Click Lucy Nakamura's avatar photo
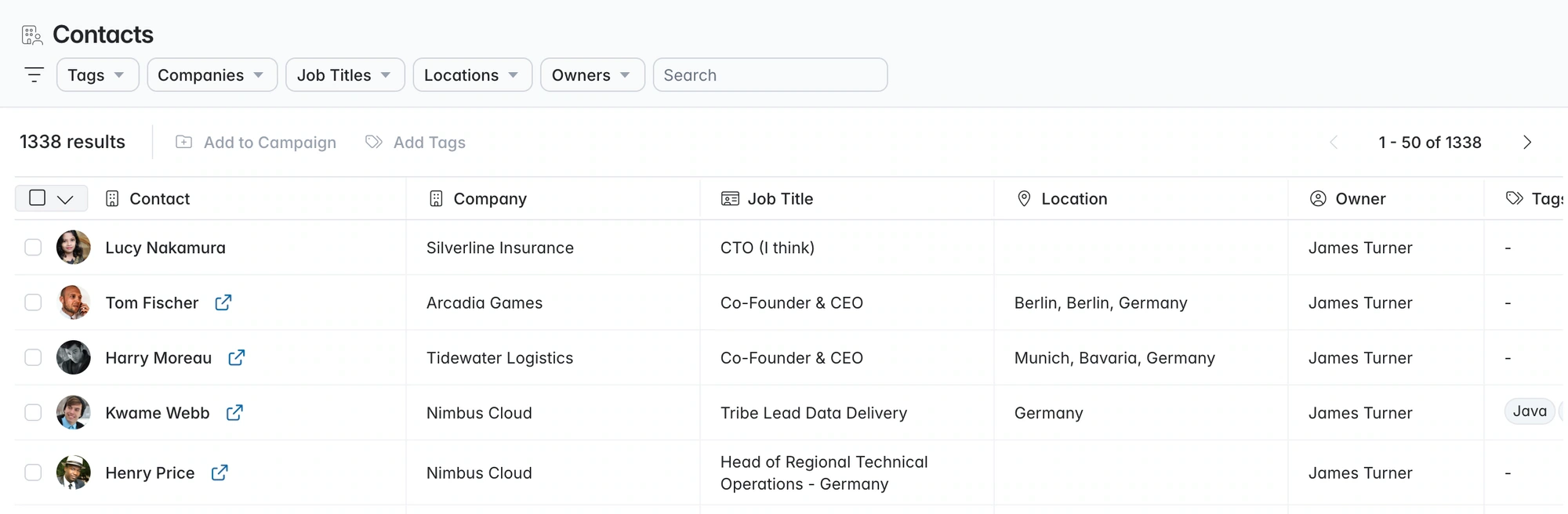The height and width of the screenshot is (514, 1568). (74, 248)
